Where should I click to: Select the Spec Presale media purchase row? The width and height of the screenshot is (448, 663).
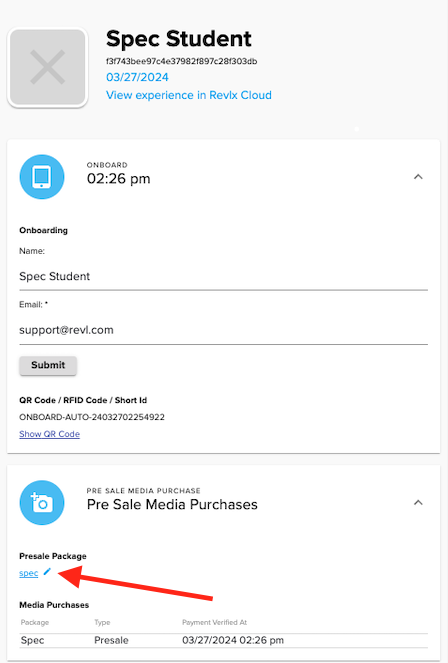[x=224, y=640]
